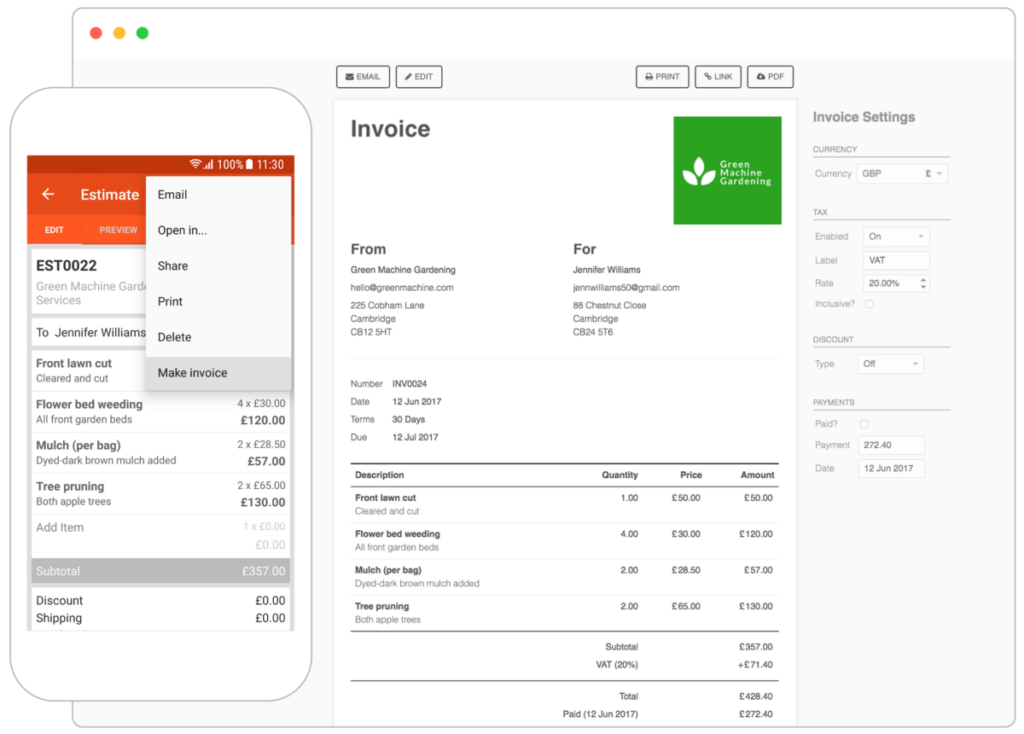
Task: Click the EDIT button above the invoice
Action: click(x=419, y=76)
